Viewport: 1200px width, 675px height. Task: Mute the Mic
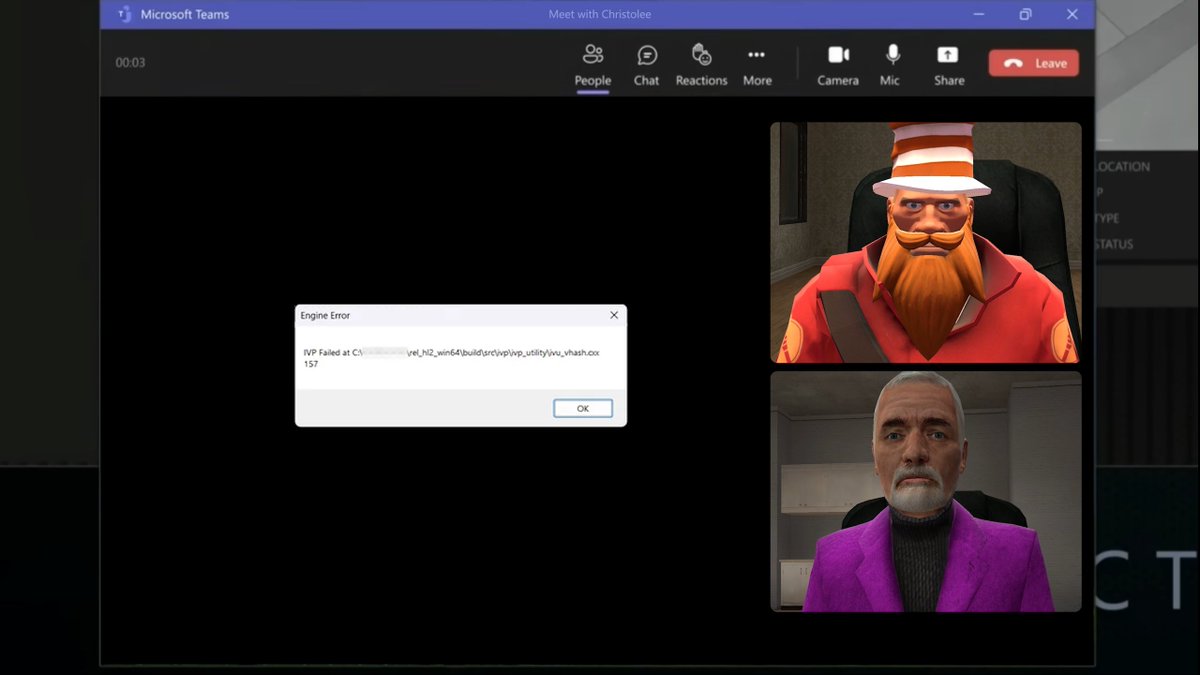[890, 66]
